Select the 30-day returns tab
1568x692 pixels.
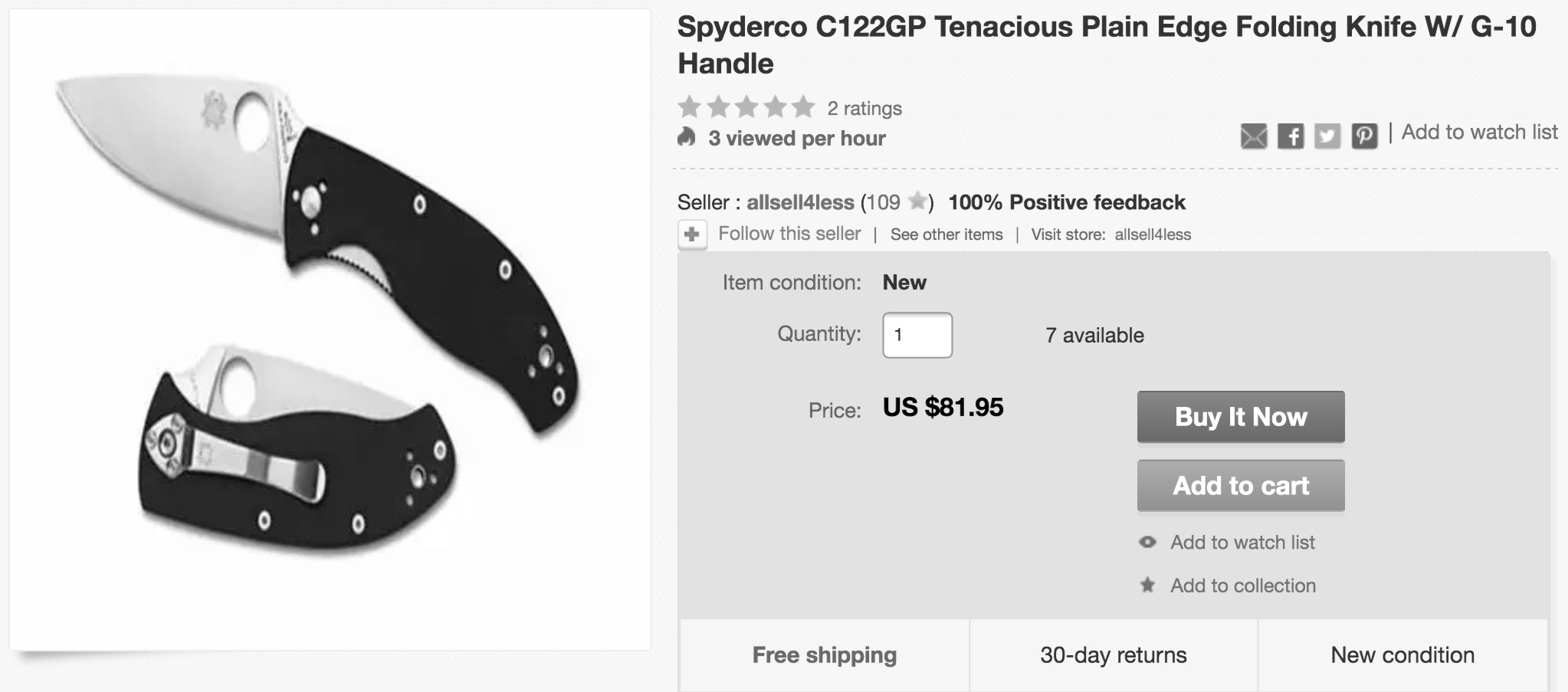tap(1113, 655)
